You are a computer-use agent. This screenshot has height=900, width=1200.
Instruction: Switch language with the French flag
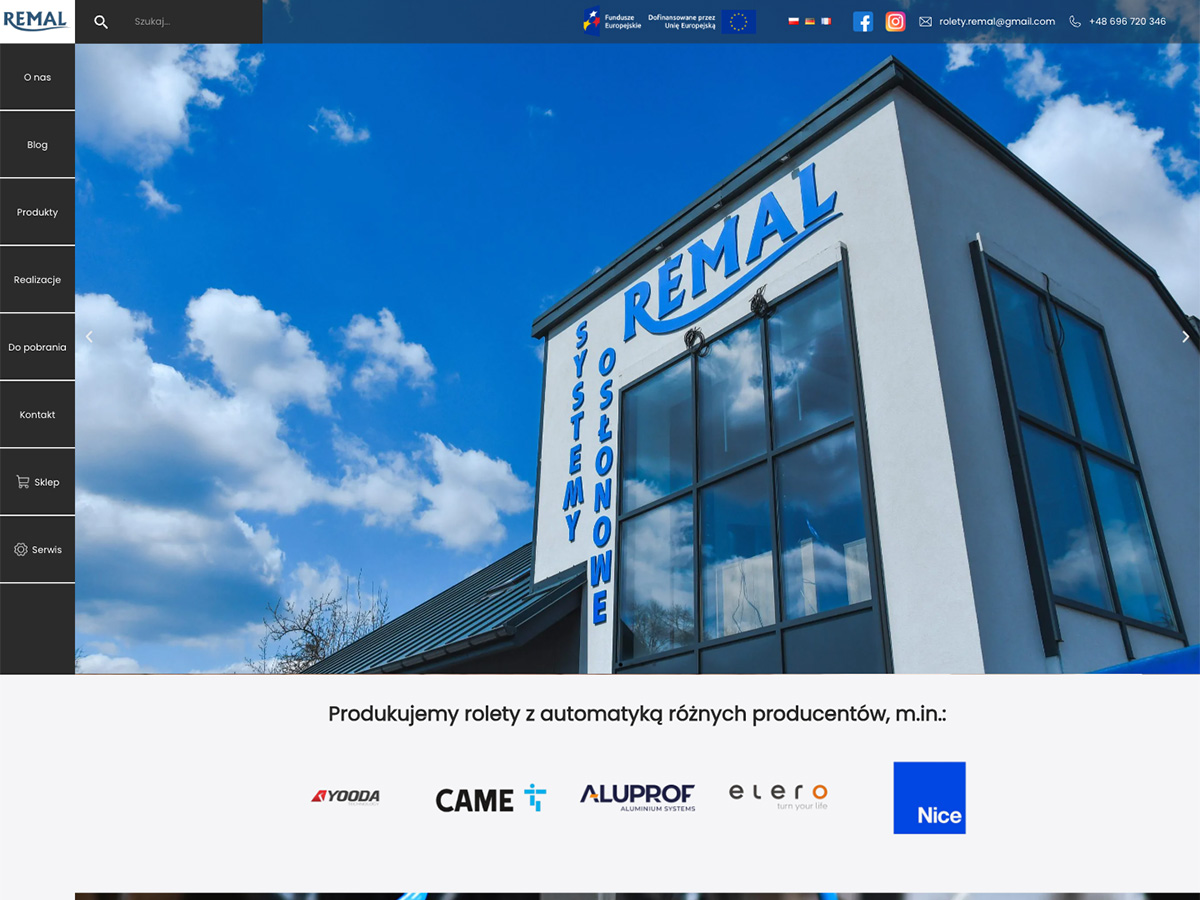pos(826,21)
